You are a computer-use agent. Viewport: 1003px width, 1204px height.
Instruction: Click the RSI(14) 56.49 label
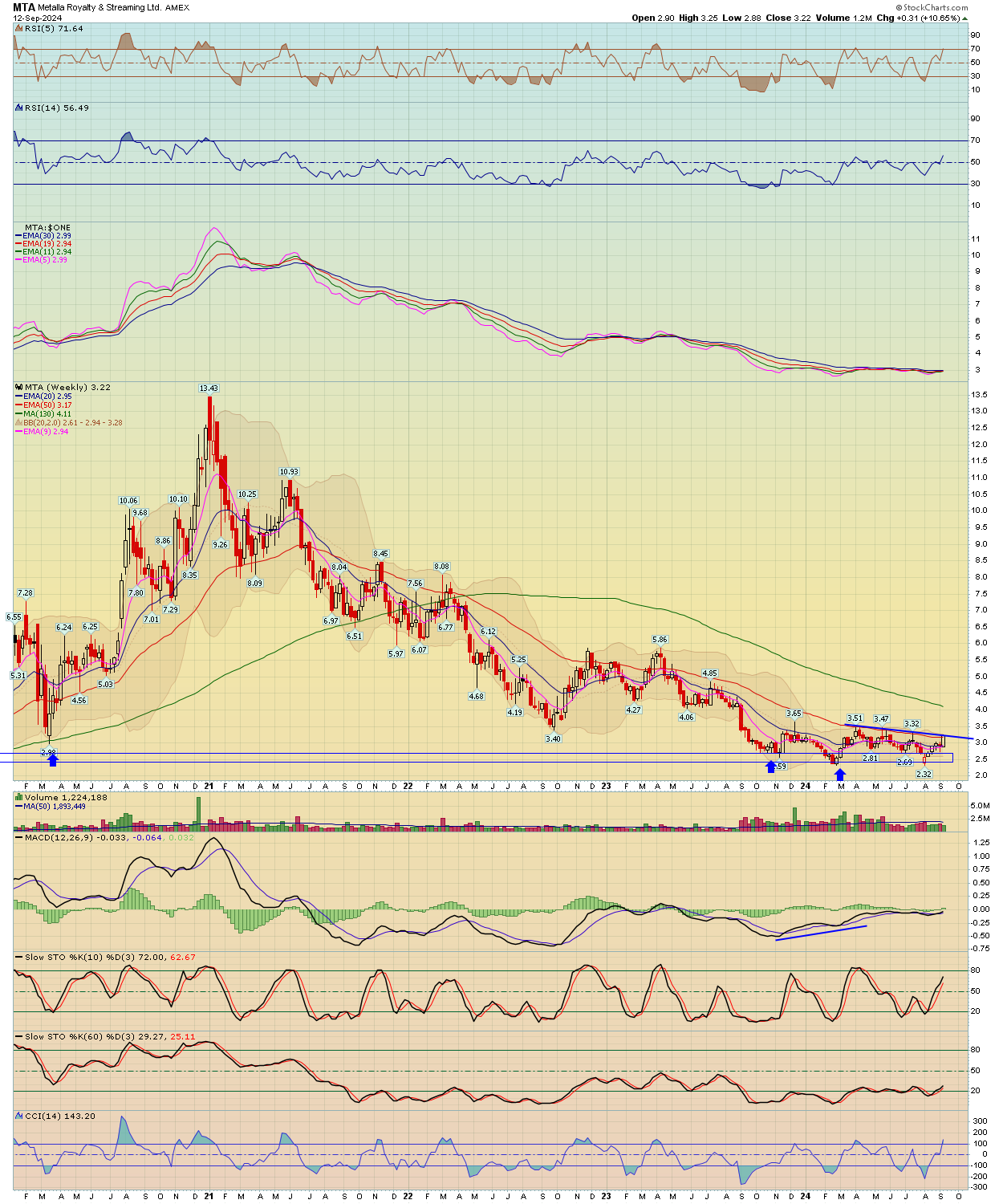coord(57,108)
